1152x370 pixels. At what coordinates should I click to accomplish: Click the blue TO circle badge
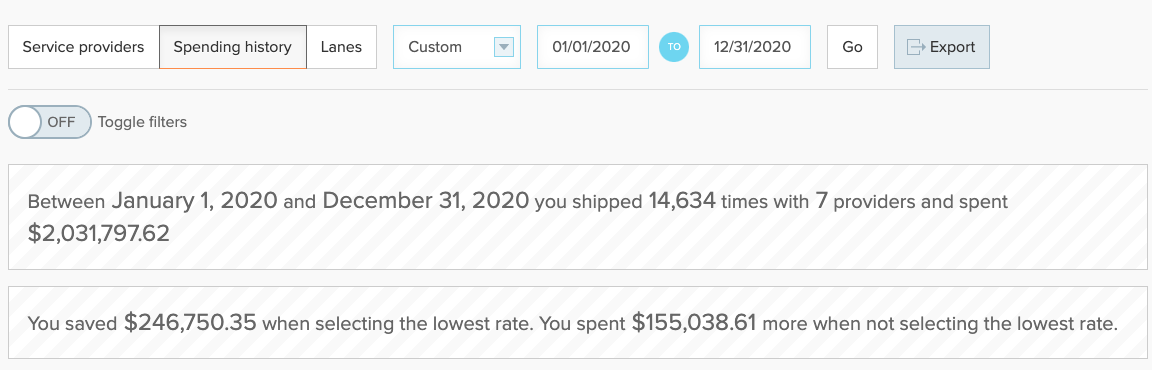tap(674, 47)
